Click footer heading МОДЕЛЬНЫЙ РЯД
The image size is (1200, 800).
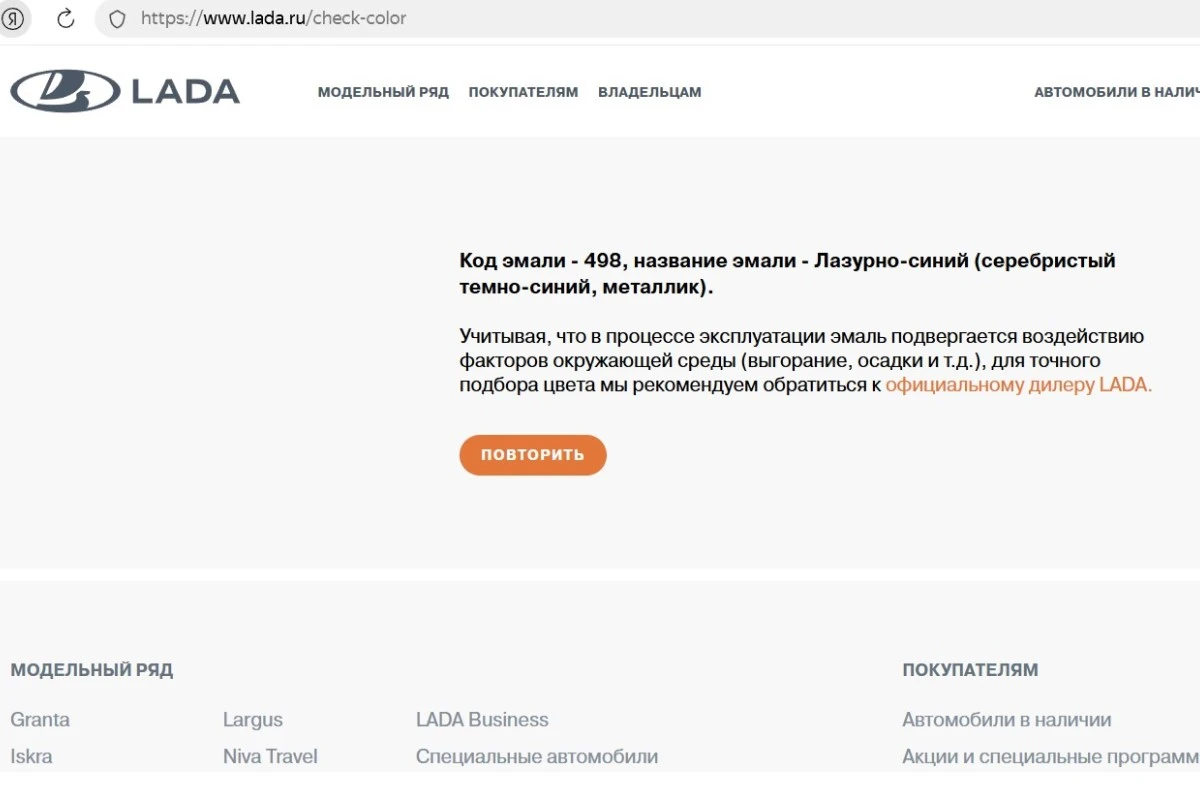coord(92,670)
